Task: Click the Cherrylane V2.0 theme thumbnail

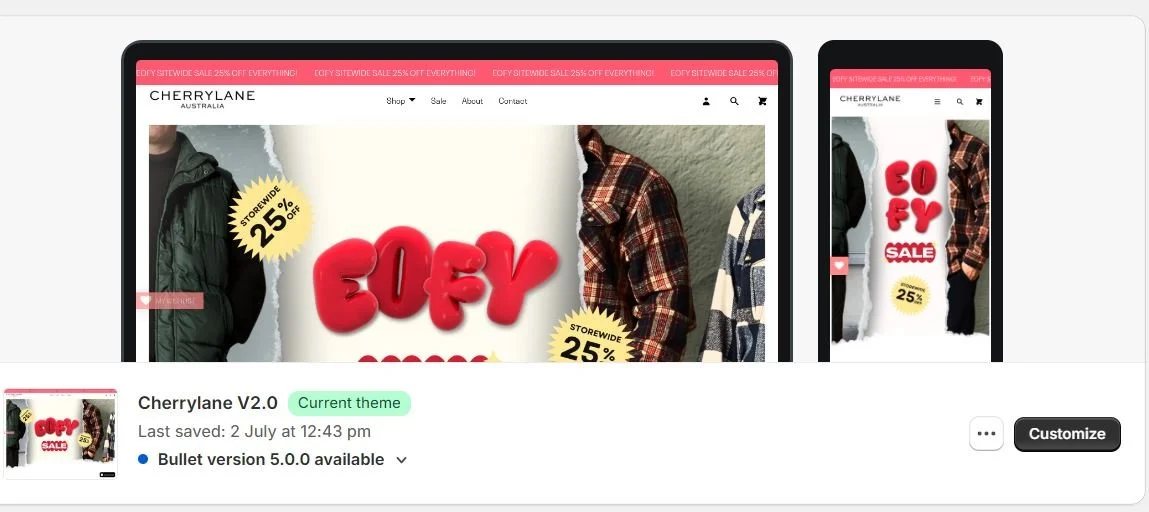Action: 61,434
